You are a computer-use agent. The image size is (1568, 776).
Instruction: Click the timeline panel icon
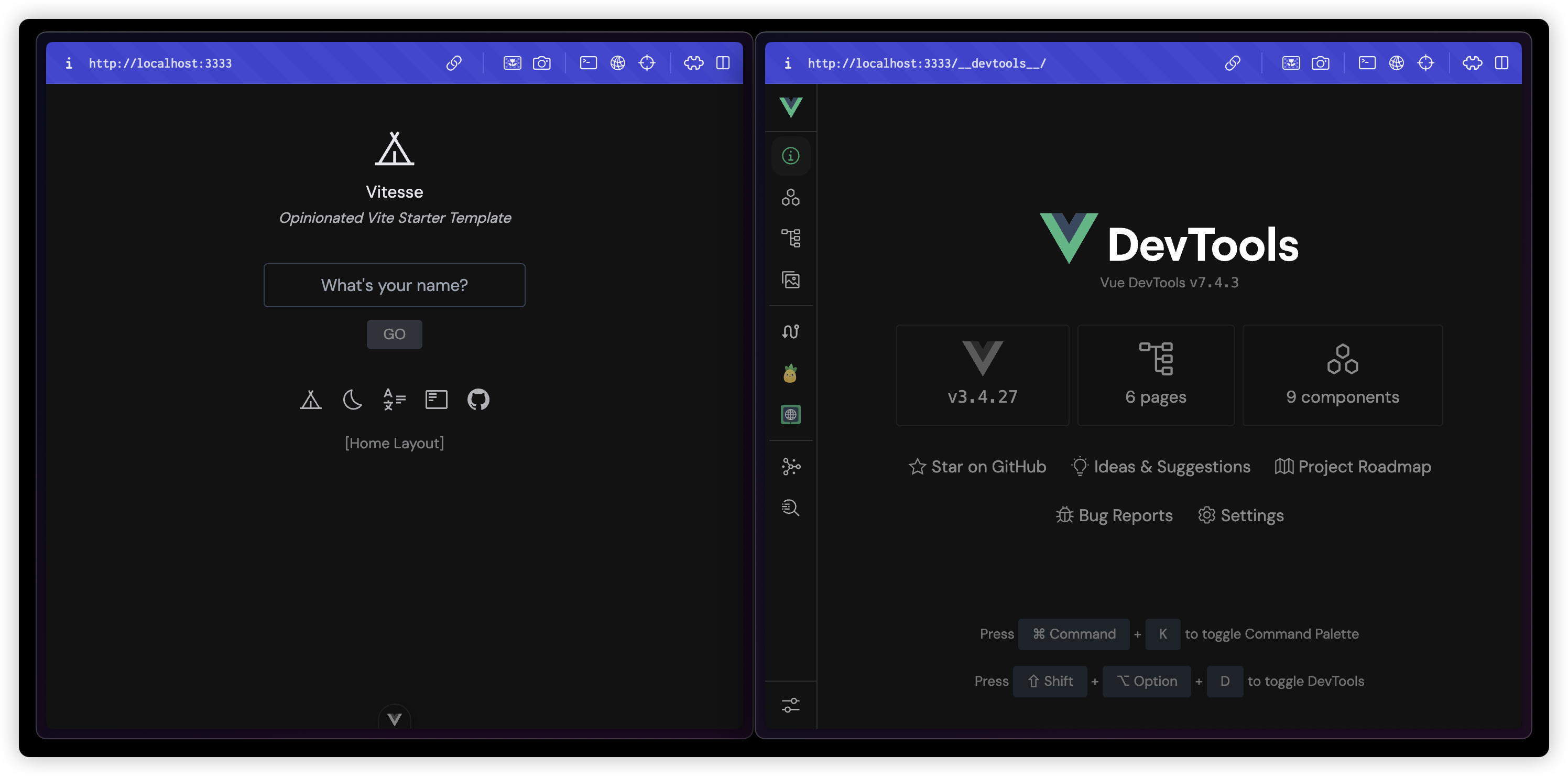coord(790,331)
